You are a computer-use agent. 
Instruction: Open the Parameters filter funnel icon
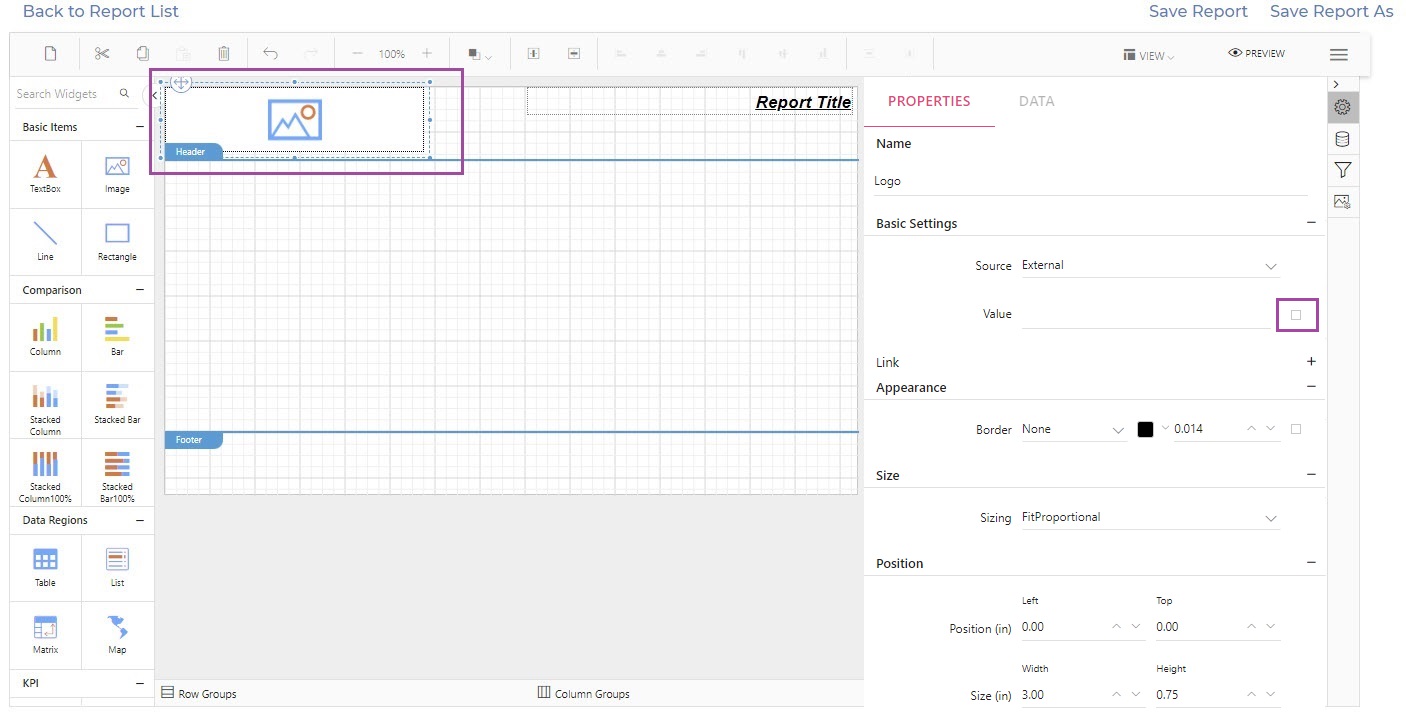[1342, 170]
